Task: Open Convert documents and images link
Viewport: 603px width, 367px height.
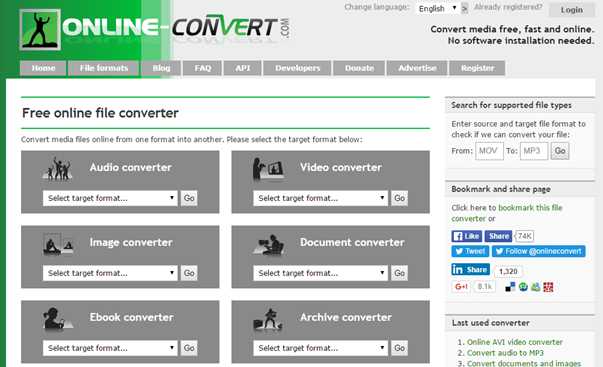Action: coord(524,363)
